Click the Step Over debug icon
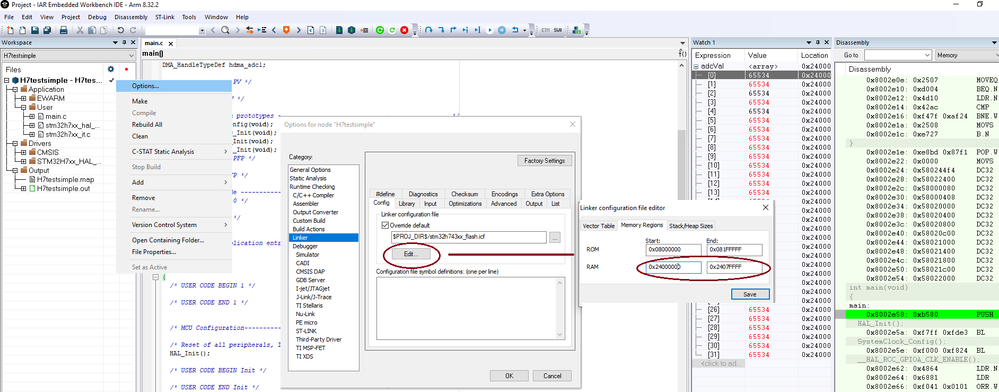Screen dimensions: 999x392 [x=429, y=30]
